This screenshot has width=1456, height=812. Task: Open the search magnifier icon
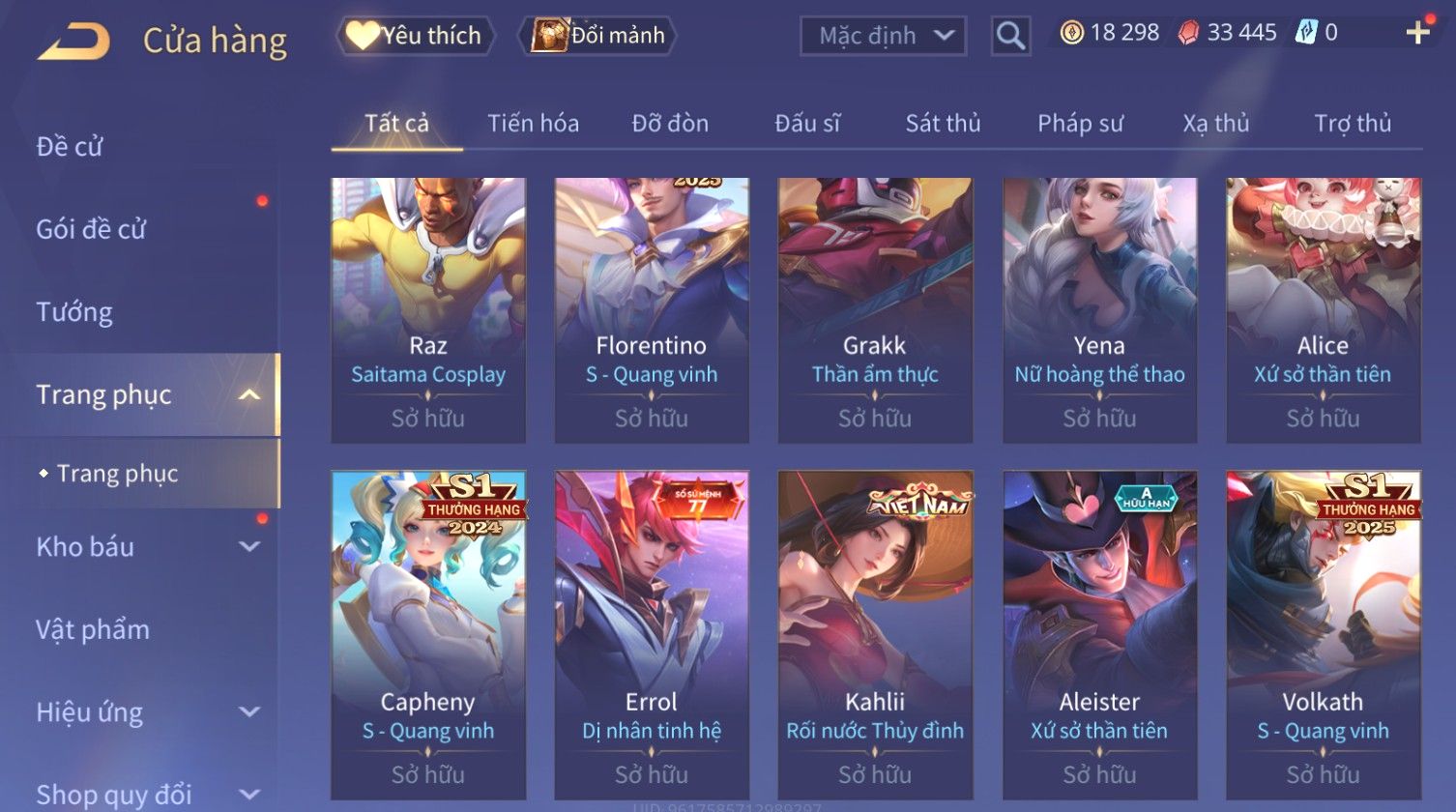(x=1010, y=36)
